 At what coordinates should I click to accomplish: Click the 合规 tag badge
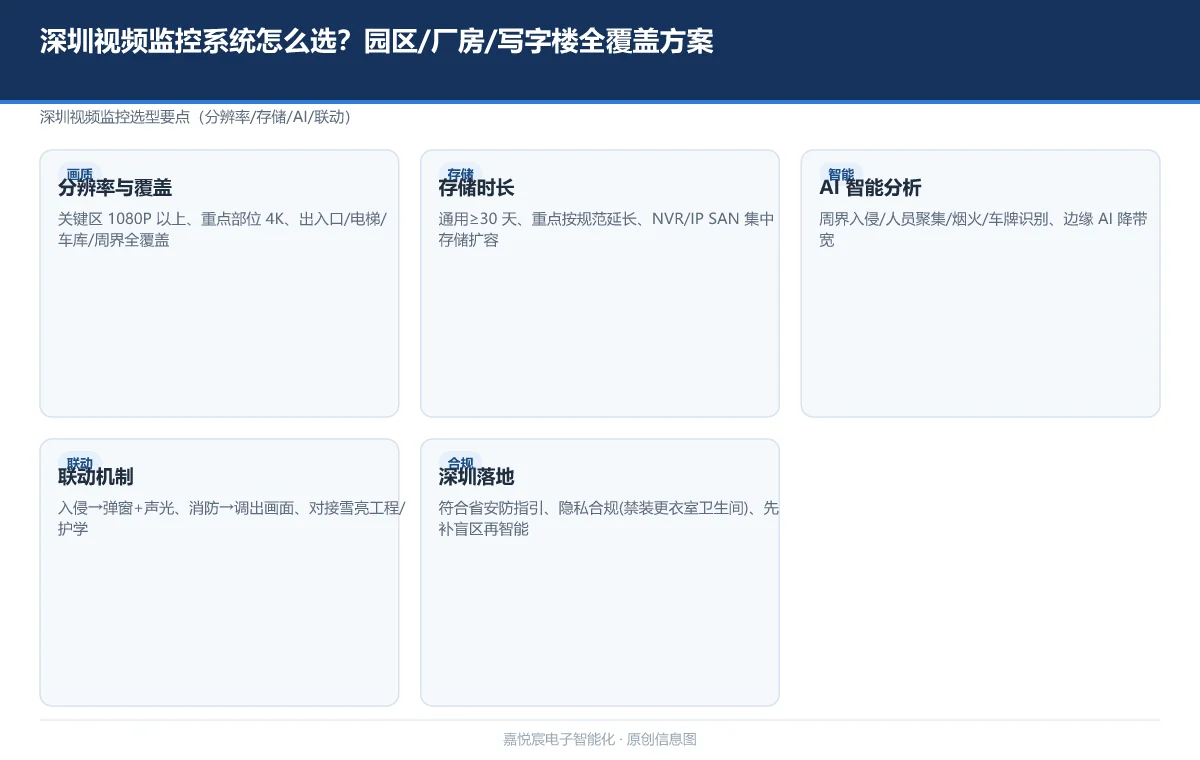[x=460, y=463]
